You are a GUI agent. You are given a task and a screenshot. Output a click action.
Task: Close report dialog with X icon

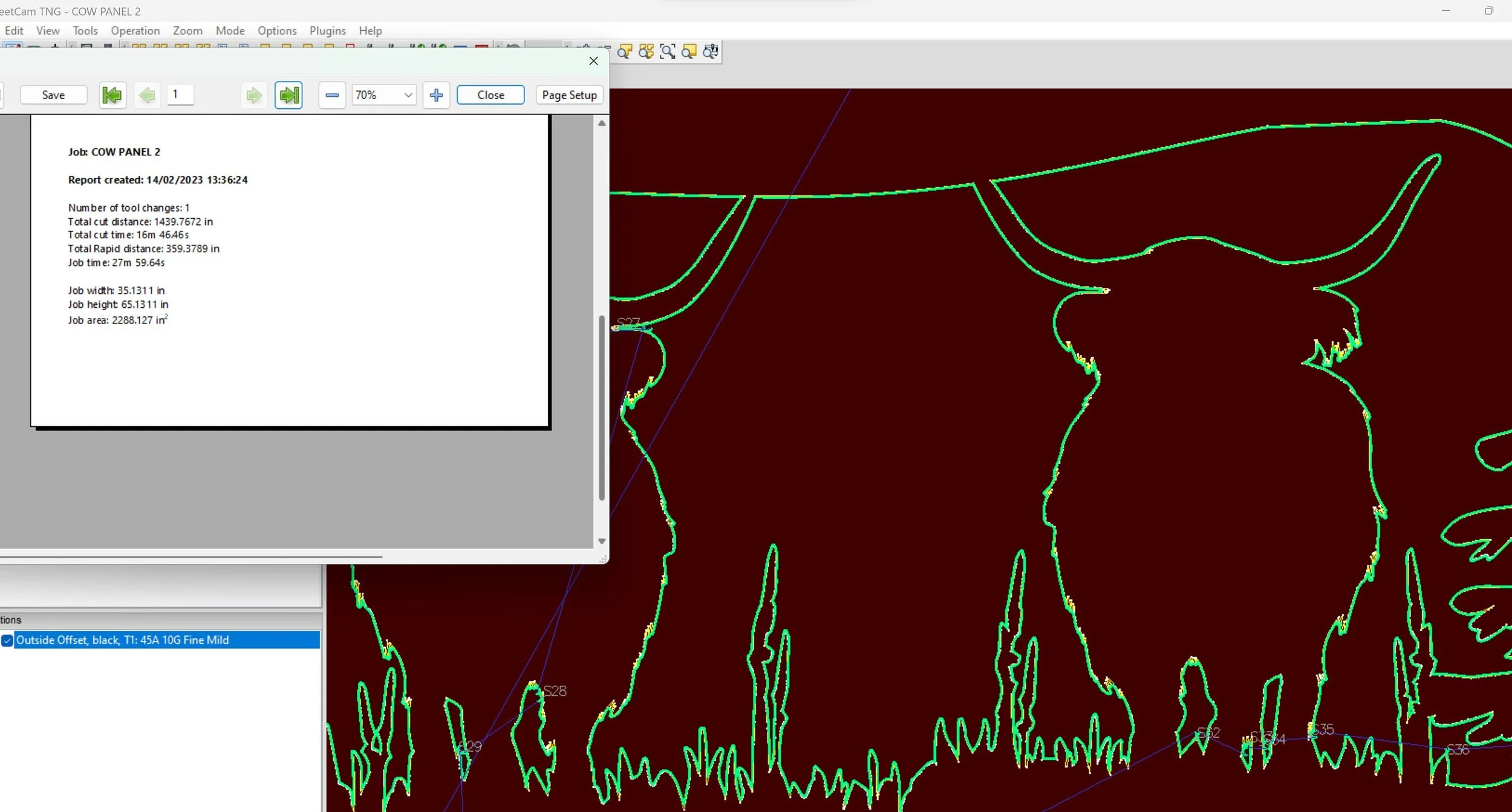[593, 60]
